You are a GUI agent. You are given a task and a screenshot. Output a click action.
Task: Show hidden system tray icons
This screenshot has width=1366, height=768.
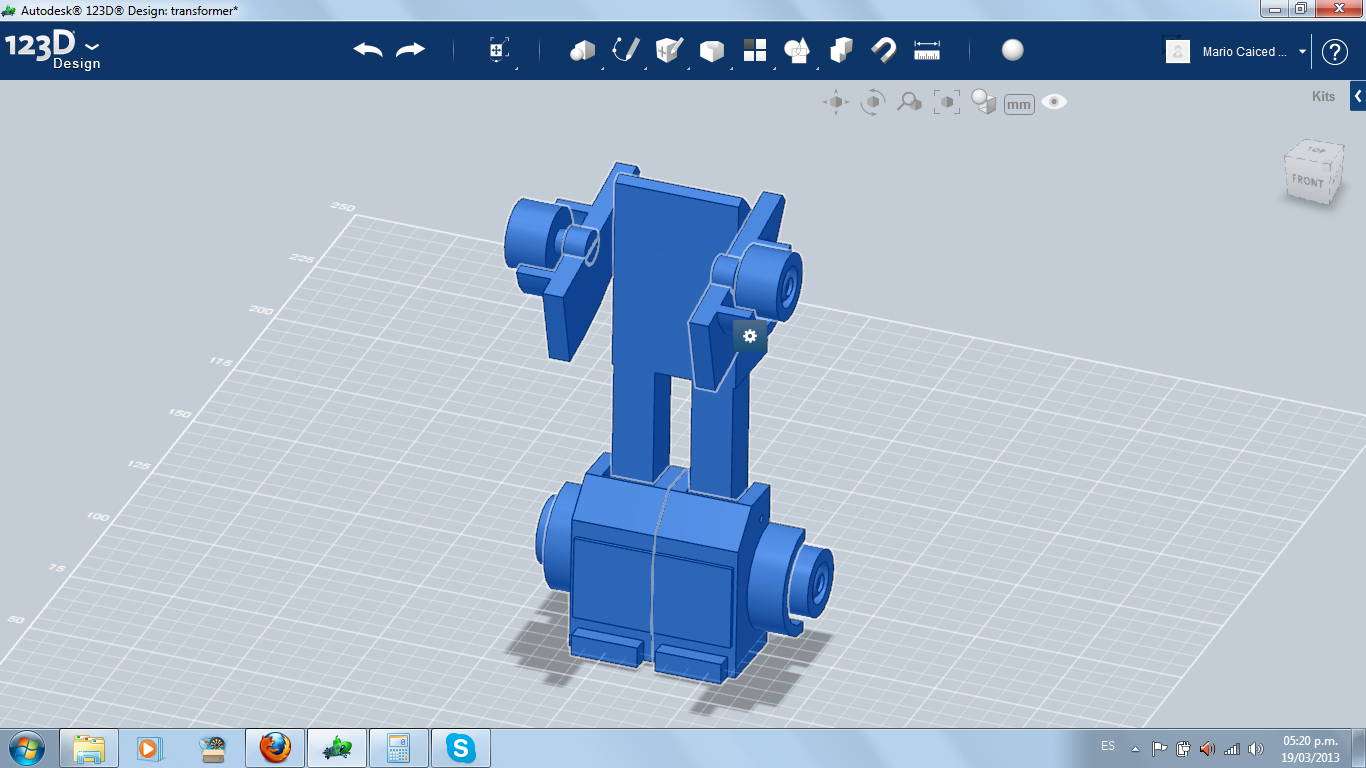tap(1135, 748)
